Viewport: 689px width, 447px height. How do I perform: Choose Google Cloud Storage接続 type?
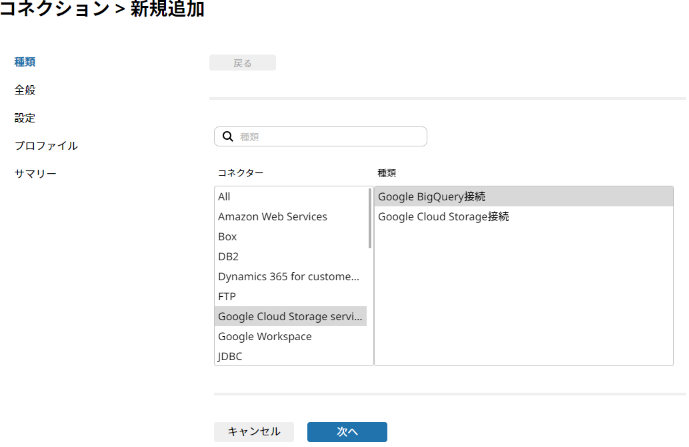(x=524, y=216)
